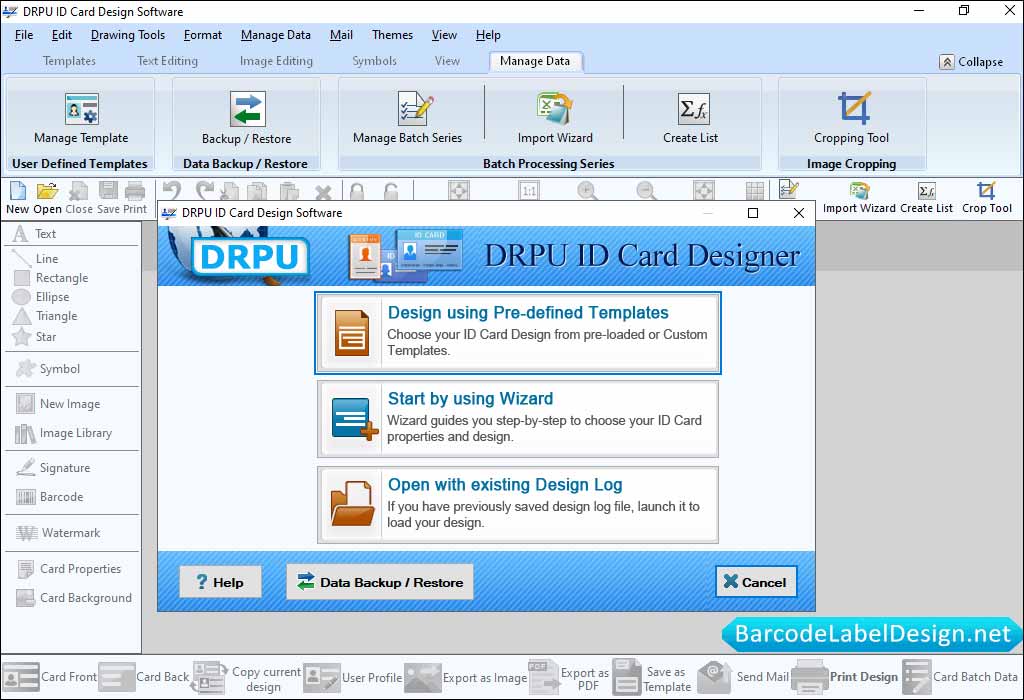Viewport: 1024px width, 700px height.
Task: Click Import Wizard in quick toolbar
Action: pyautogui.click(x=859, y=199)
